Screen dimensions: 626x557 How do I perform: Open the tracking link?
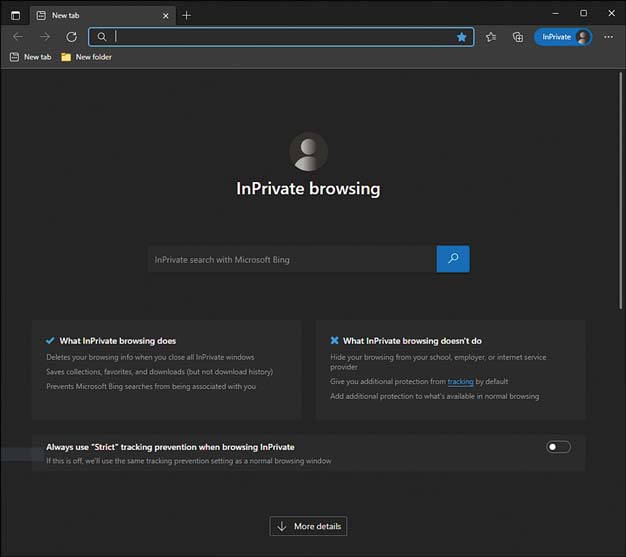click(x=460, y=381)
